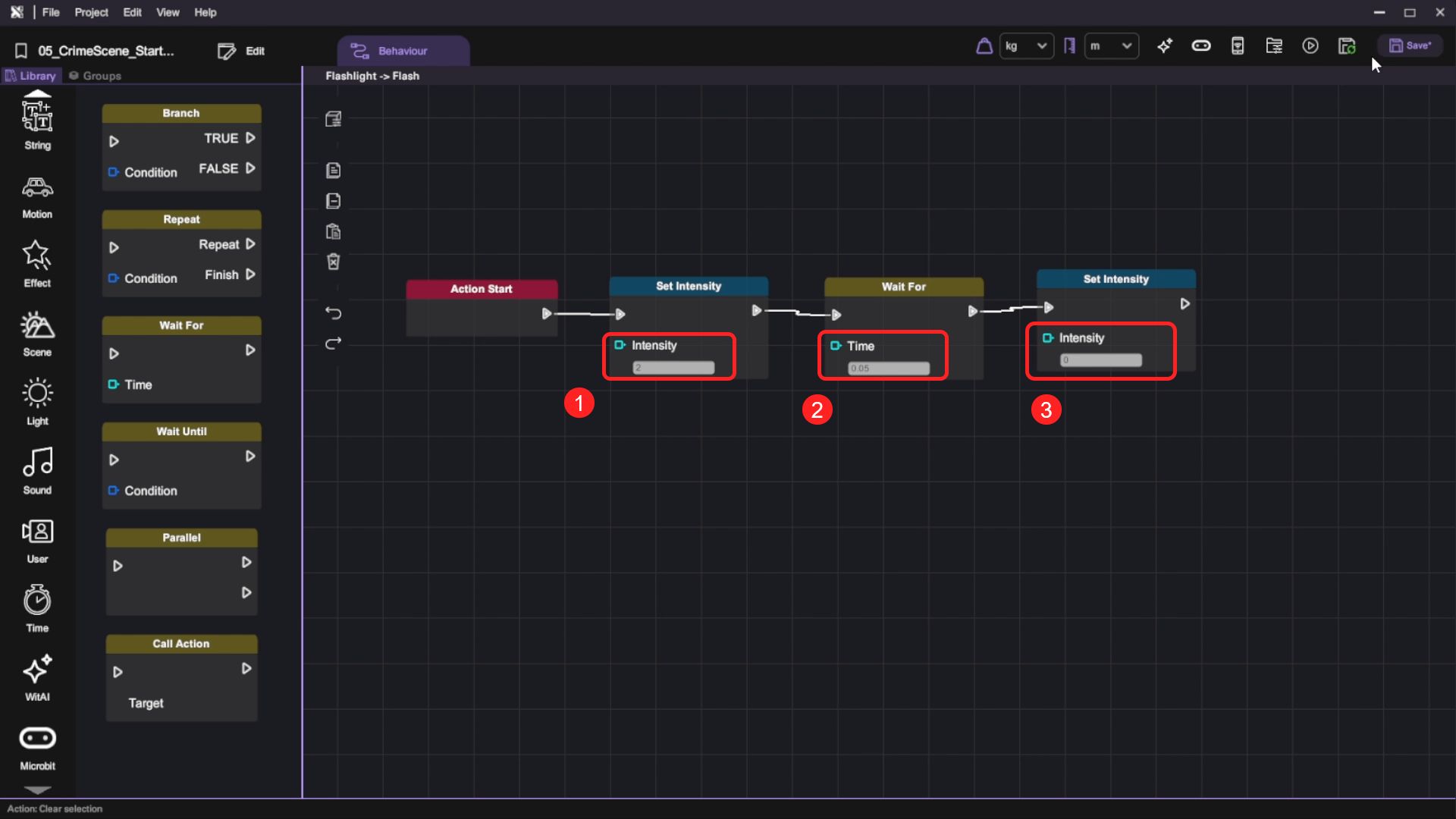Click the redo arrow icon
1456x819 pixels.
point(333,344)
